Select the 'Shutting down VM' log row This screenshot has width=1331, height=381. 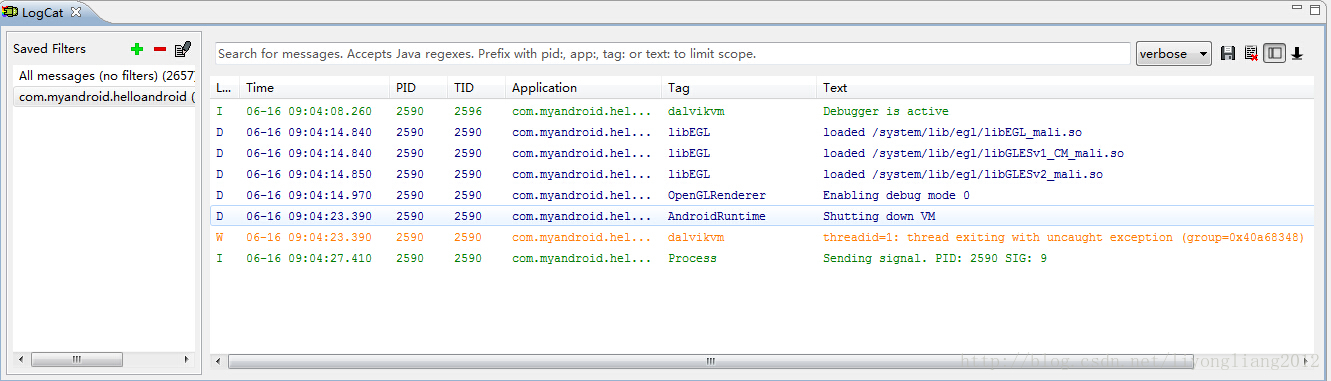click(x=762, y=216)
